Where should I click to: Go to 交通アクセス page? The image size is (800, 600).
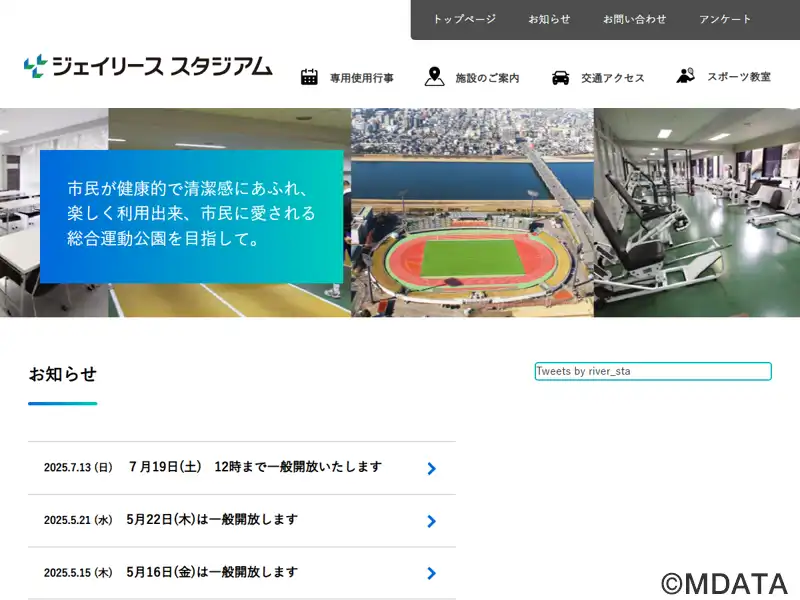coord(613,78)
